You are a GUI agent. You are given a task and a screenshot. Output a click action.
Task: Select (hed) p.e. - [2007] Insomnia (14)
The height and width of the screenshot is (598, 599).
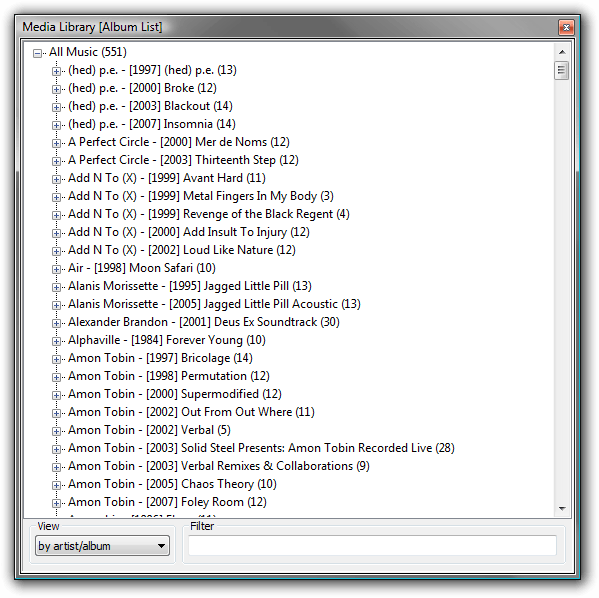click(152, 124)
